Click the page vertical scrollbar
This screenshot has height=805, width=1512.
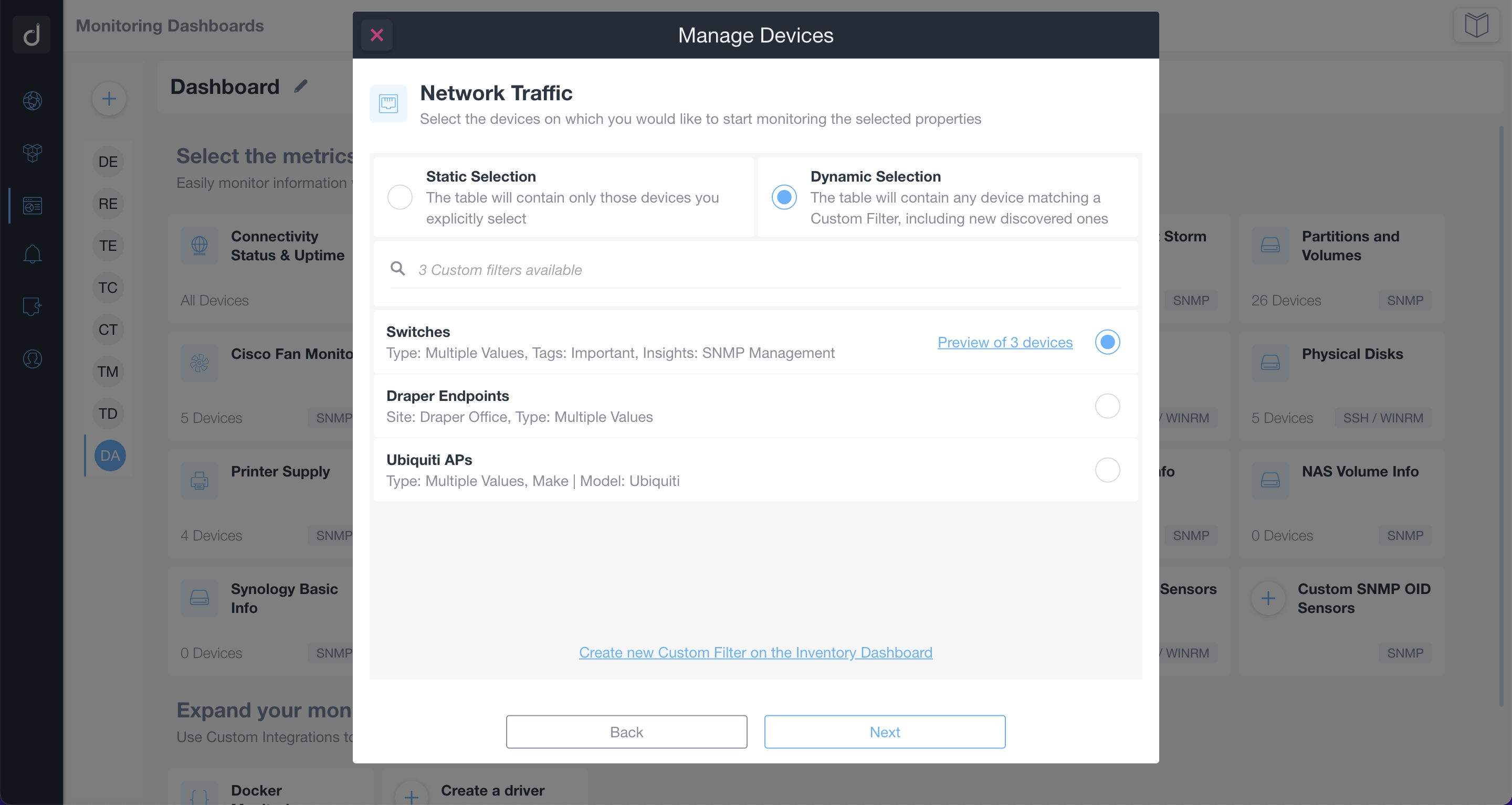[x=1501, y=417]
